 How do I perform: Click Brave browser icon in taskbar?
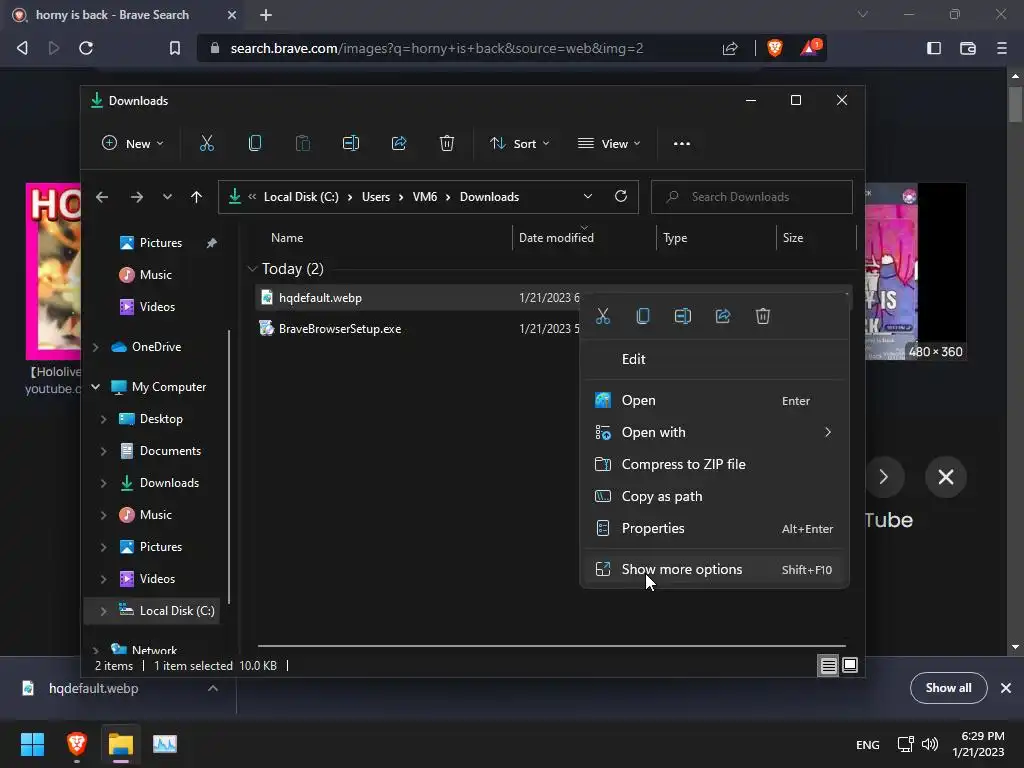coord(77,744)
